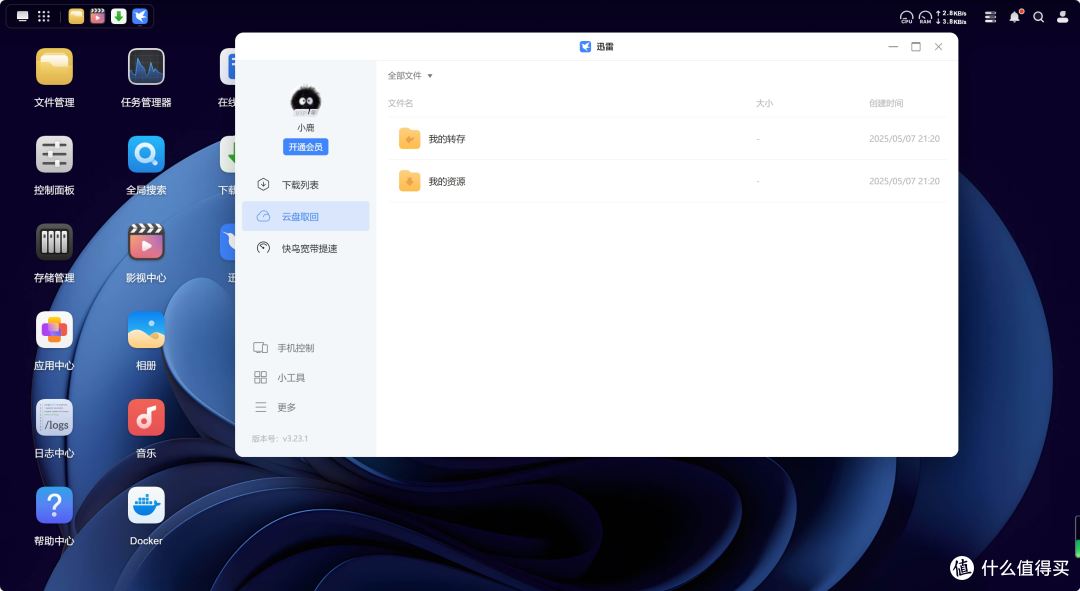Viewport: 1080px width, 591px height.
Task: Open 文件管理 desktop icon
Action: [54, 67]
